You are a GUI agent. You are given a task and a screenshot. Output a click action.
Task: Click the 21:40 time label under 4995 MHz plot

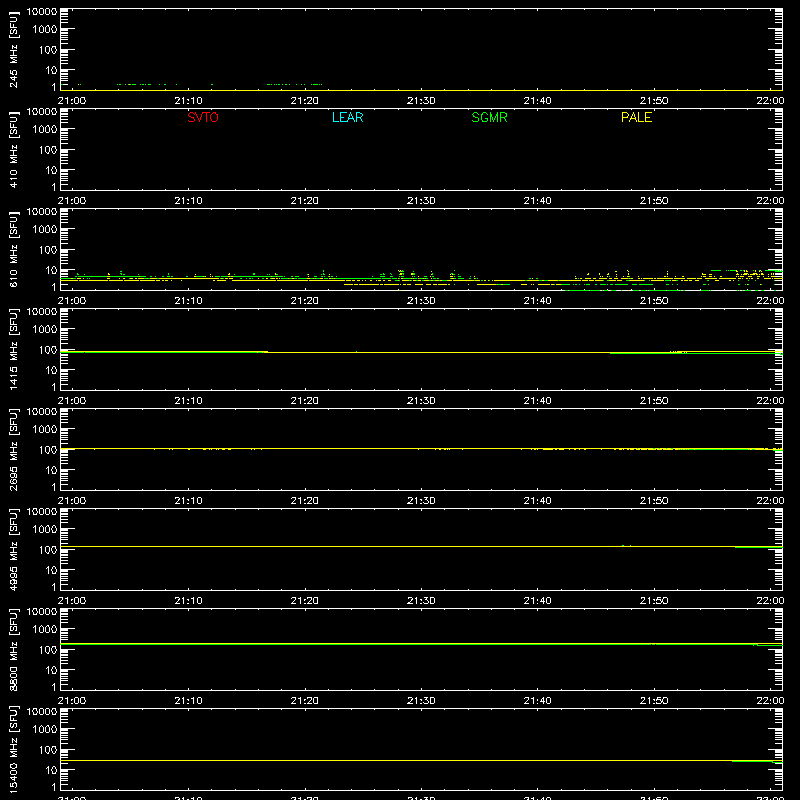[x=537, y=601]
